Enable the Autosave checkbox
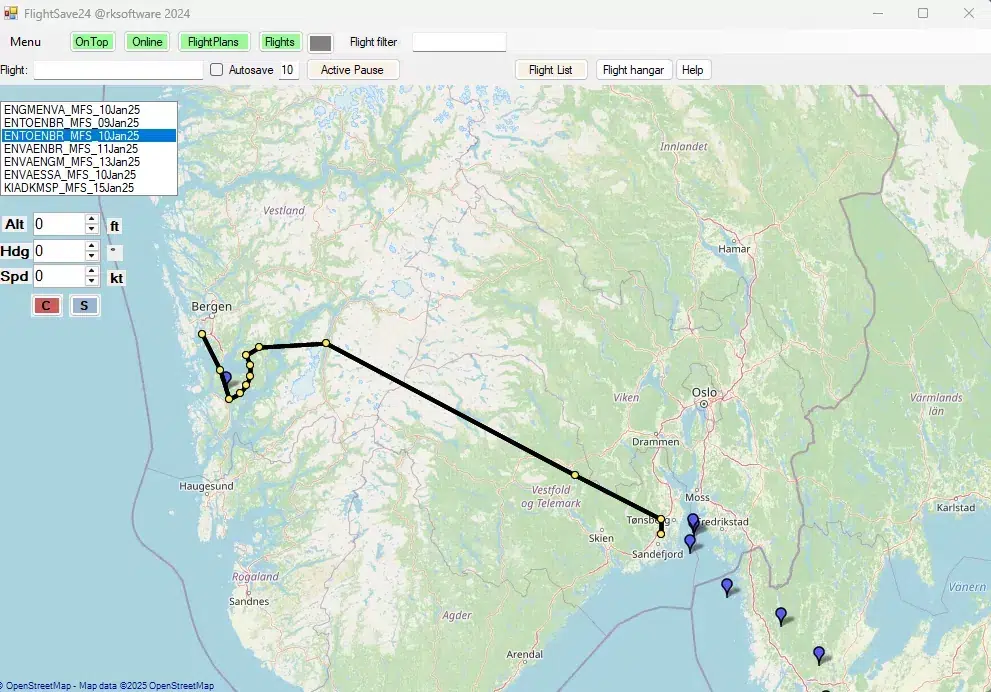 click(217, 70)
